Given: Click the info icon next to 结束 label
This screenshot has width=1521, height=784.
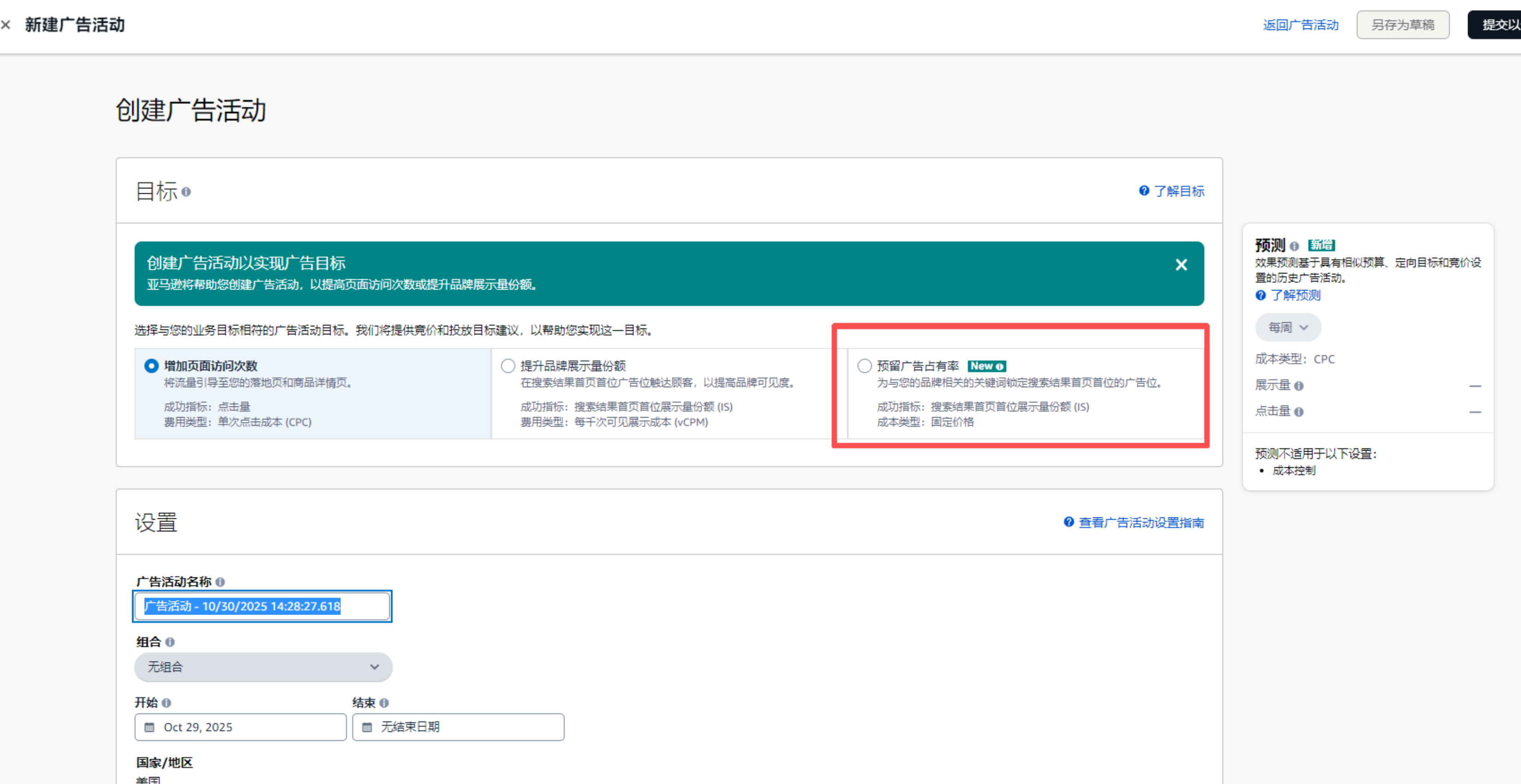Looking at the screenshot, I should (x=384, y=703).
